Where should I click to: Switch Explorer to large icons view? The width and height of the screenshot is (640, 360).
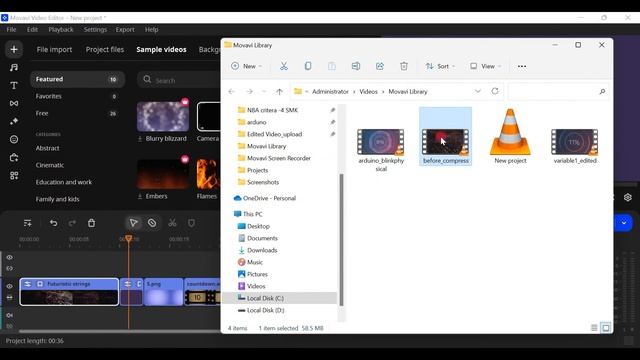(606, 328)
